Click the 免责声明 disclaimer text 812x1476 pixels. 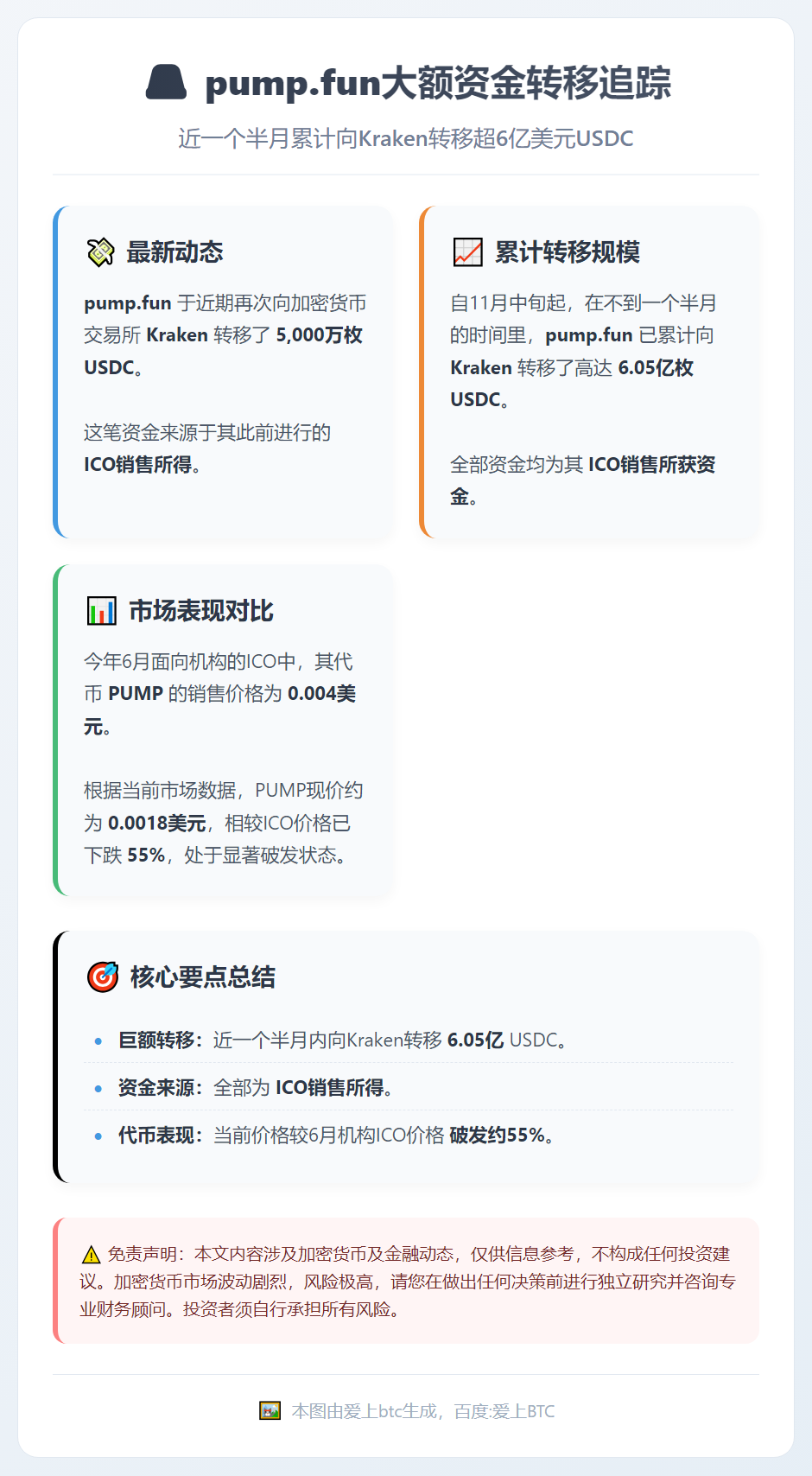click(x=406, y=1282)
